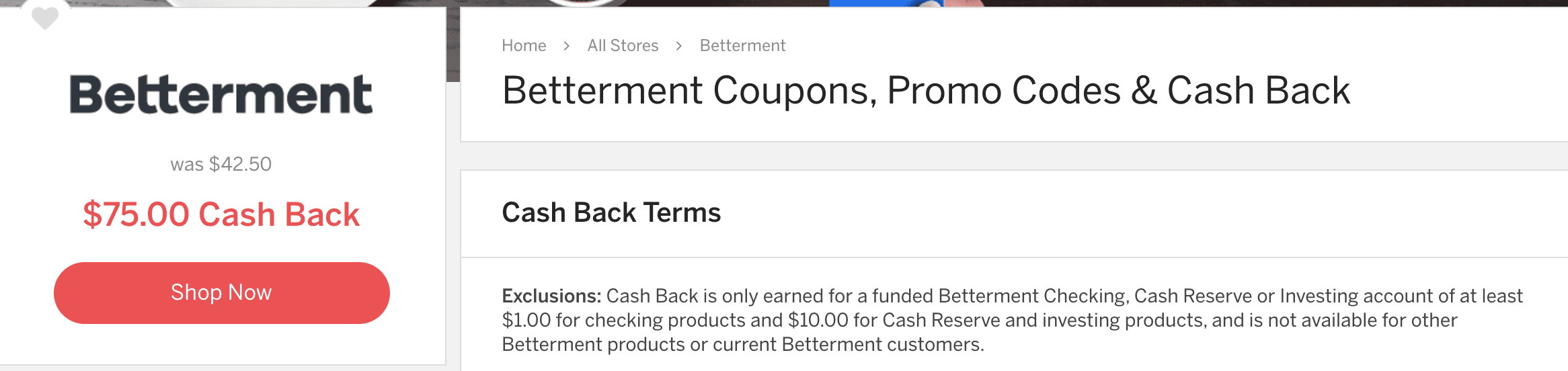Click the line about current Betterment customers
This screenshot has height=371, width=1568.
pyautogui.click(x=743, y=344)
